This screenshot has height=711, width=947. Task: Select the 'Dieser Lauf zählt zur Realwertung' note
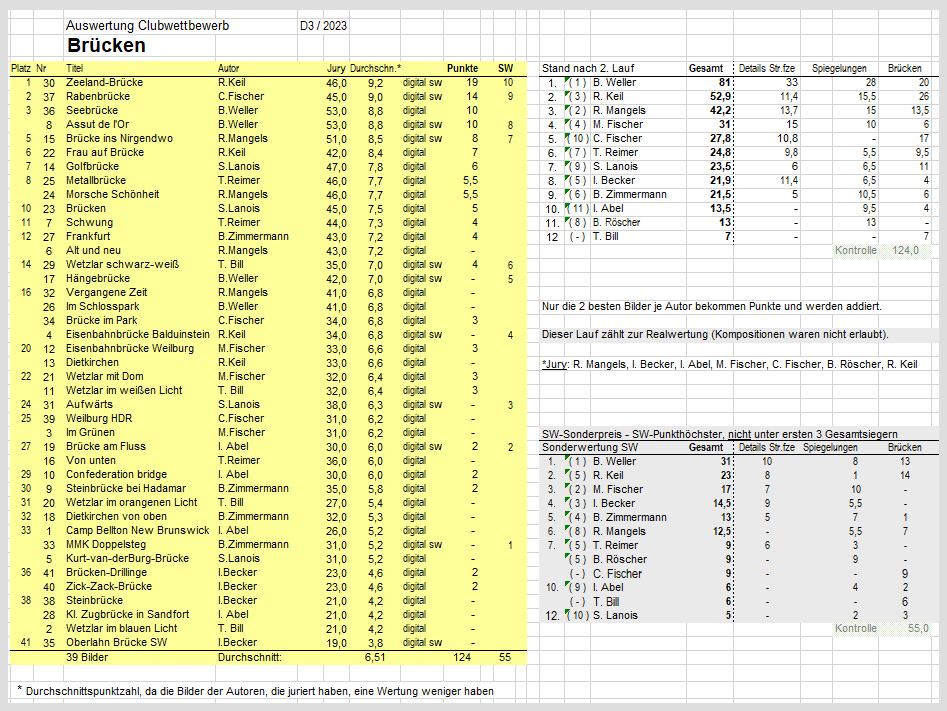(x=715, y=334)
